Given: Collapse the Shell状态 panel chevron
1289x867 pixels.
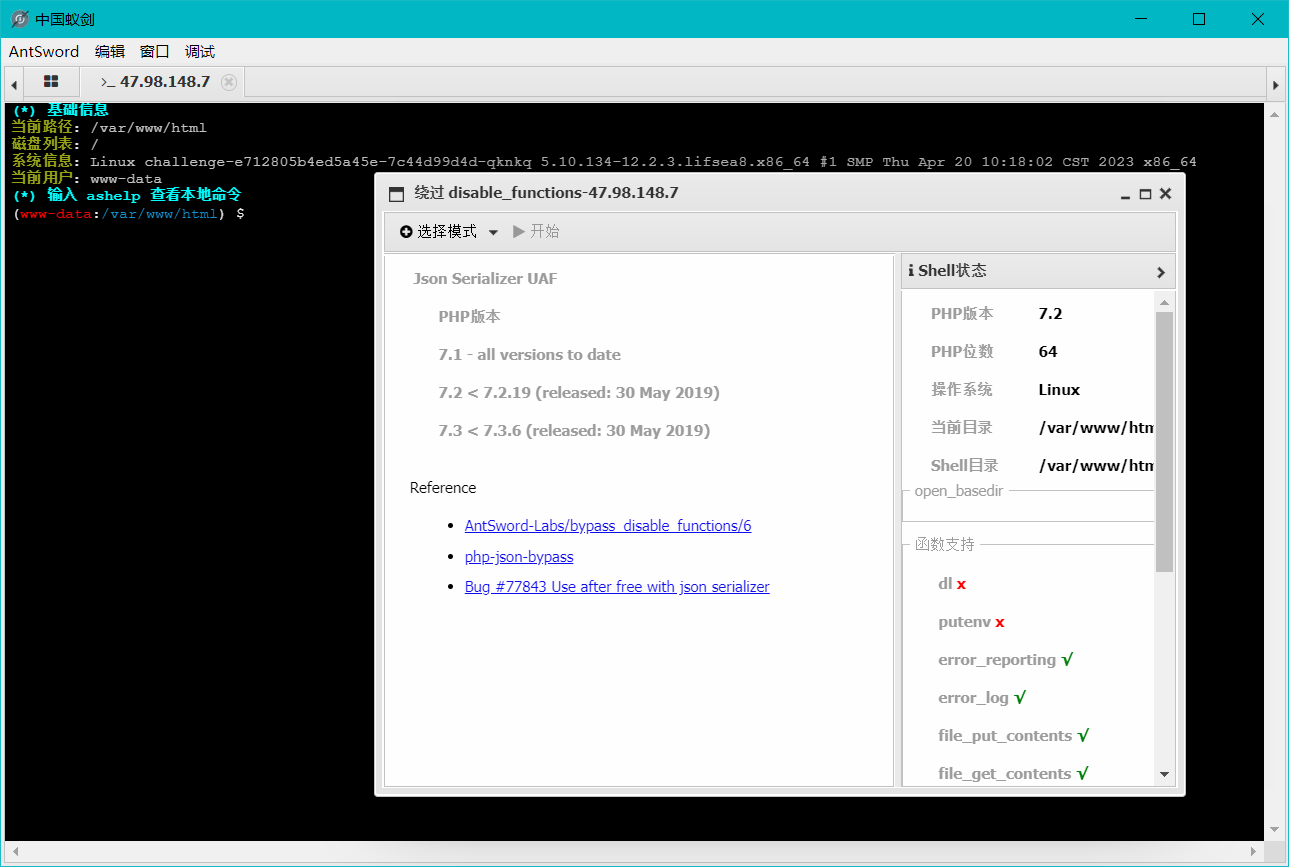Looking at the screenshot, I should click(1160, 272).
